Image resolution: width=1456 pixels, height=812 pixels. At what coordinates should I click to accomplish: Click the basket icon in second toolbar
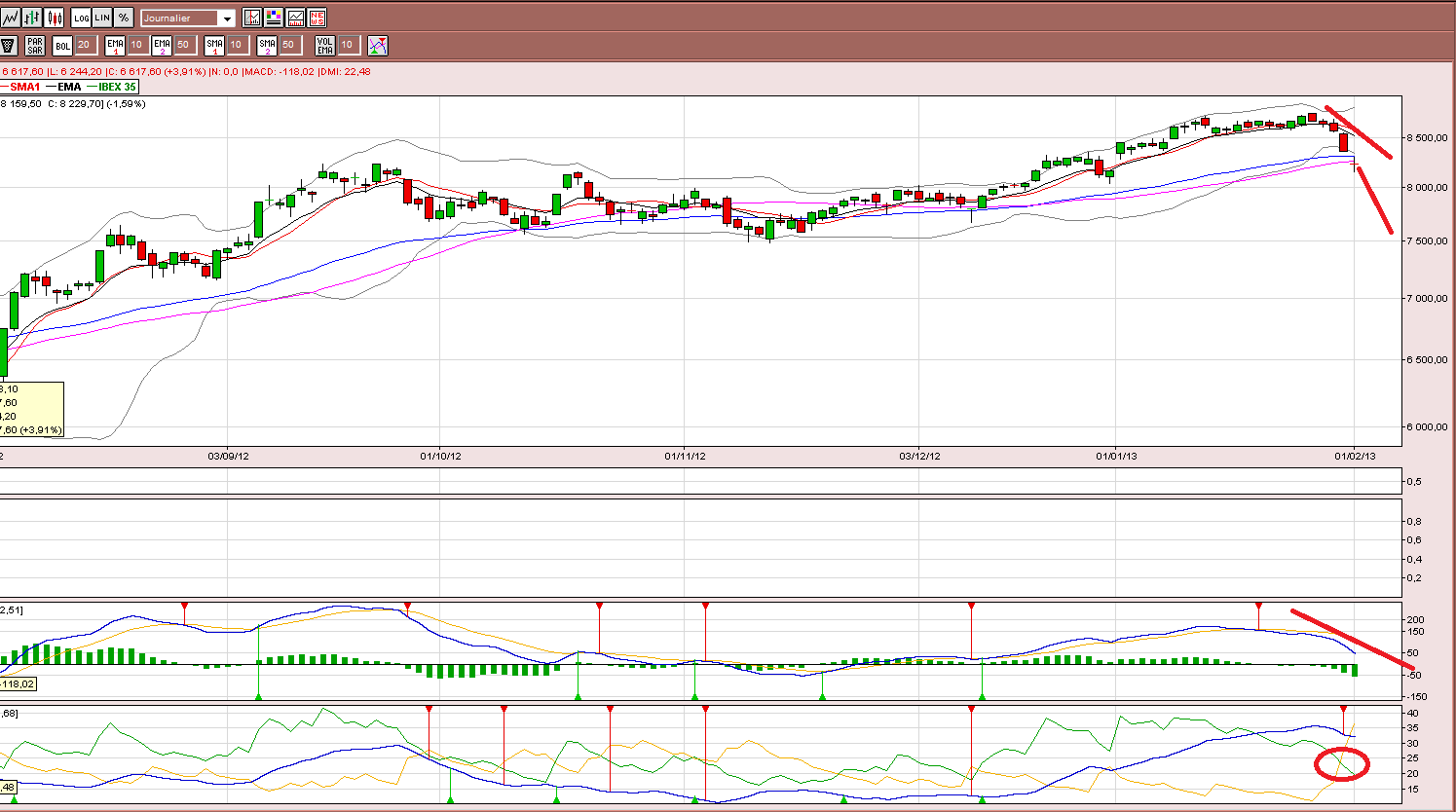tap(8, 45)
